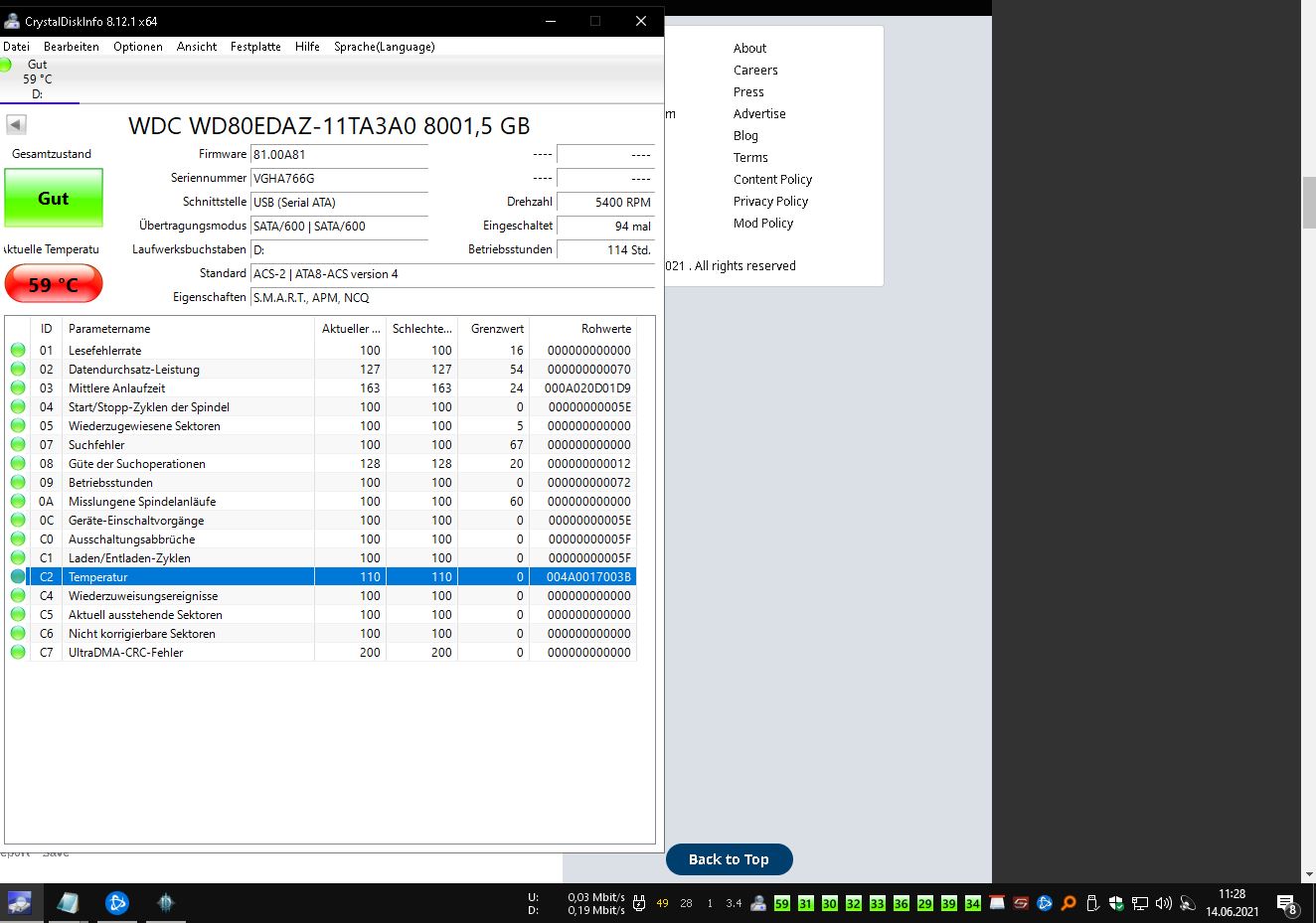
Task: Click the green status circle for Lesefehlerrate
Action: tap(18, 350)
